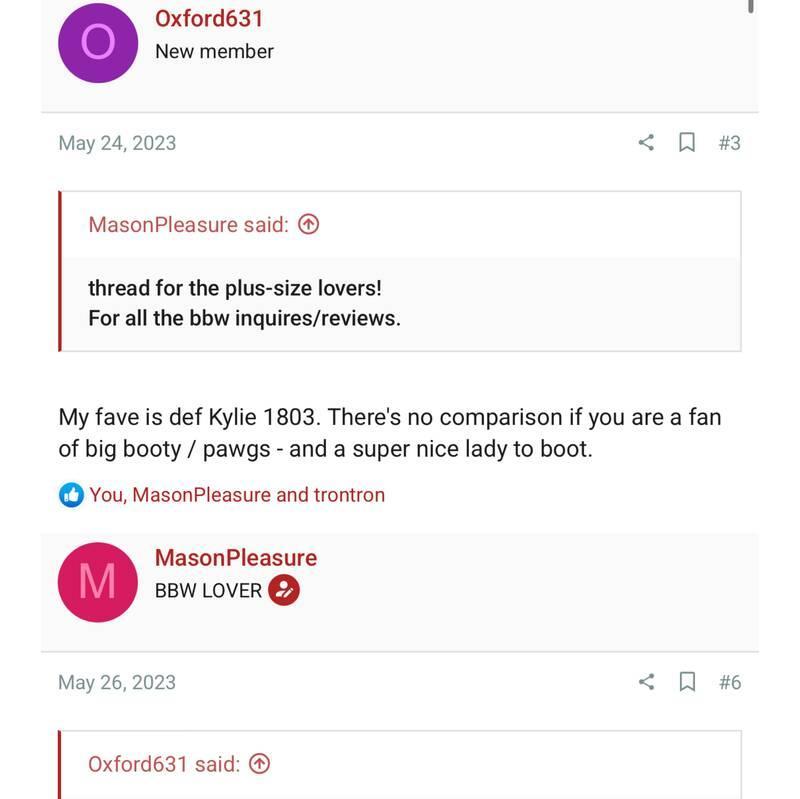Open MasonPleasure username profile link
The height and width of the screenshot is (799, 800).
point(236,558)
